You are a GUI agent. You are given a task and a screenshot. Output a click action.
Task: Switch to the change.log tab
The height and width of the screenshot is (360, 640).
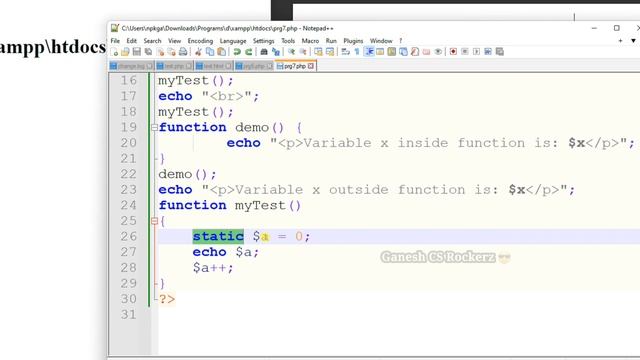pyautogui.click(x=131, y=66)
